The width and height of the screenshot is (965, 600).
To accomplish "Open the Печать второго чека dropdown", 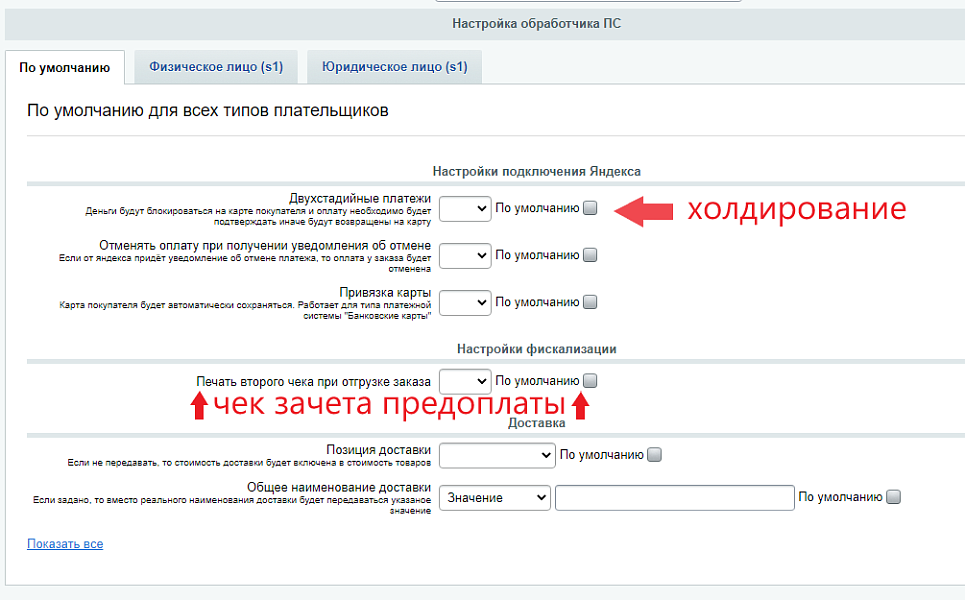I will pos(464,380).
